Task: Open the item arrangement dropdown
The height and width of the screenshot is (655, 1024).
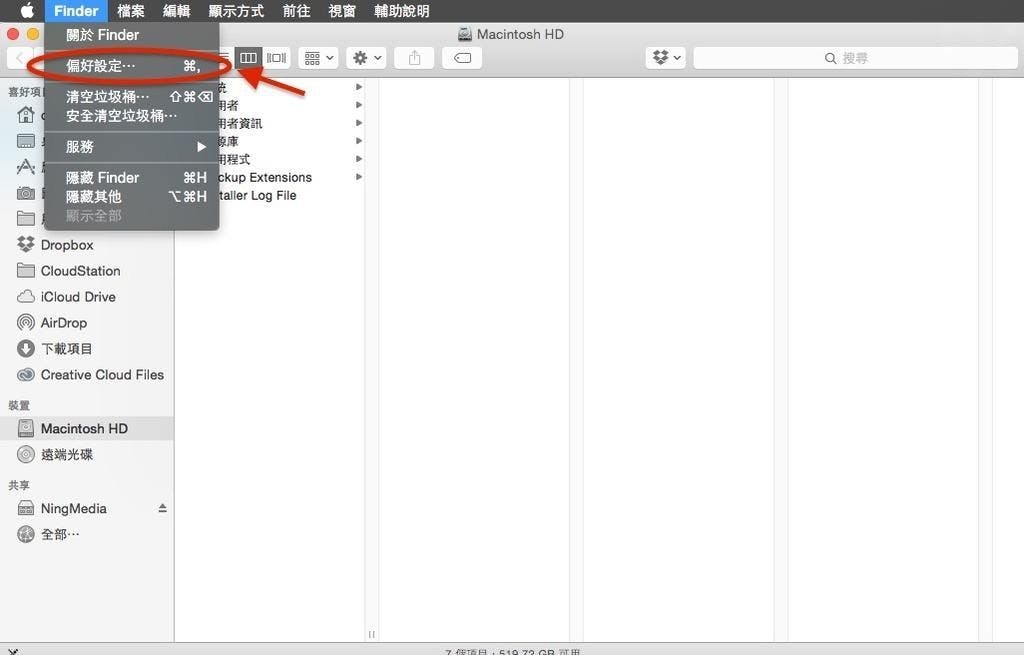Action: 318,57
